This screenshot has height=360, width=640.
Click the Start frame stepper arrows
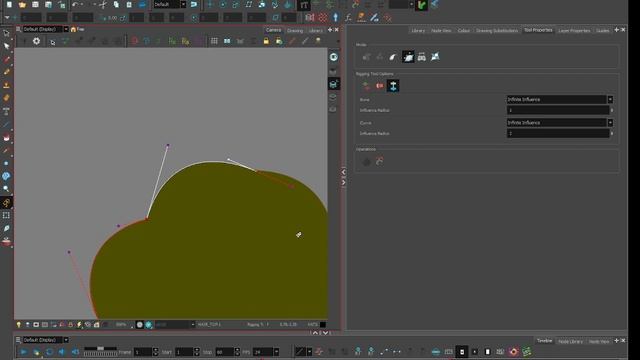[197, 352]
